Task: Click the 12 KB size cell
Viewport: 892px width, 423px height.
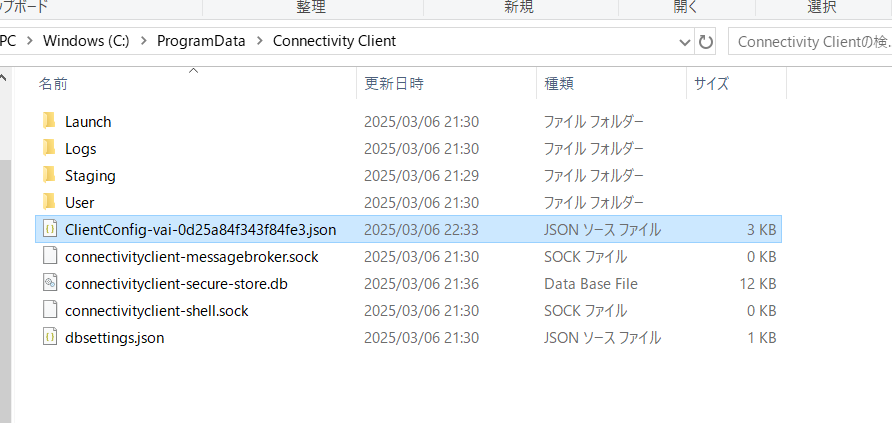Action: click(758, 284)
